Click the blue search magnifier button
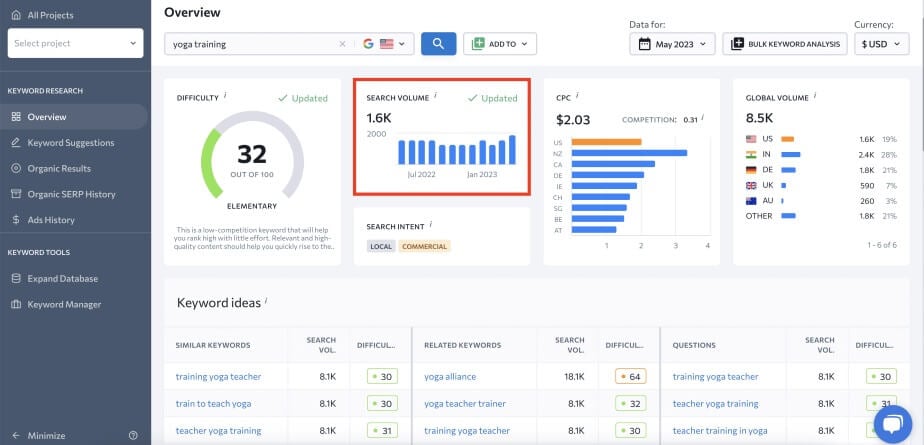Viewport: 924px width, 445px height. click(438, 44)
